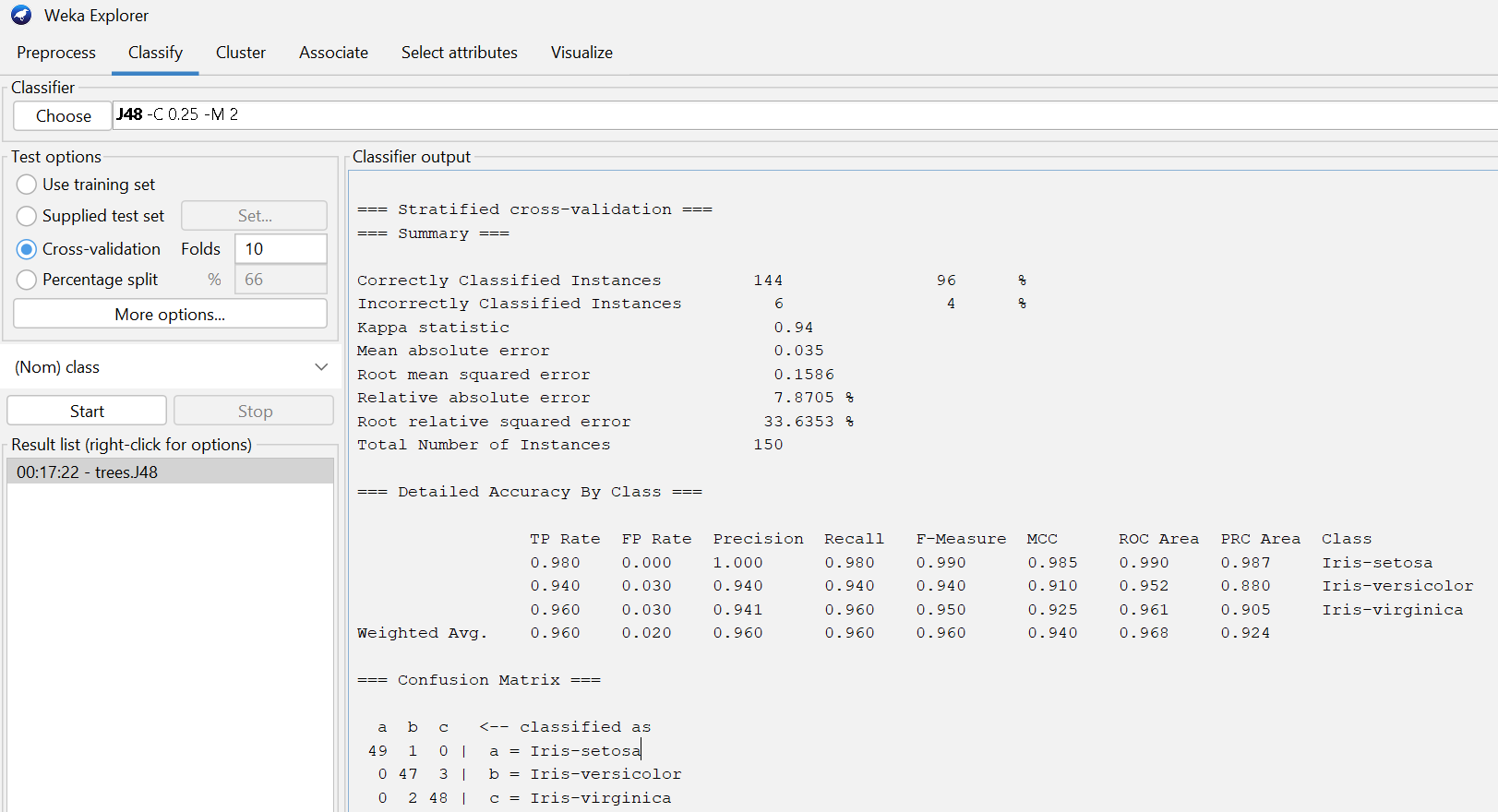Open the Visualize tab

pos(581,53)
